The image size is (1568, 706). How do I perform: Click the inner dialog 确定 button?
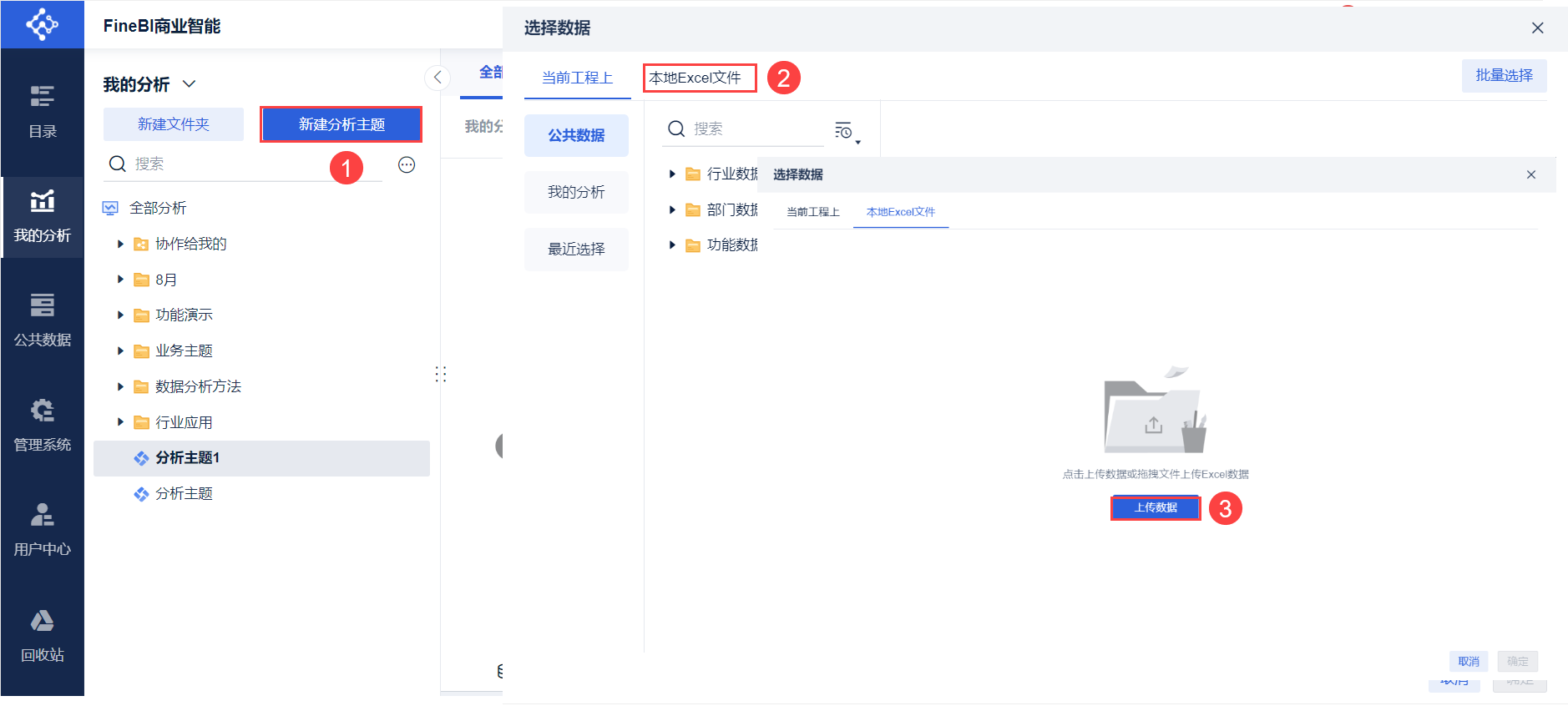(1518, 662)
